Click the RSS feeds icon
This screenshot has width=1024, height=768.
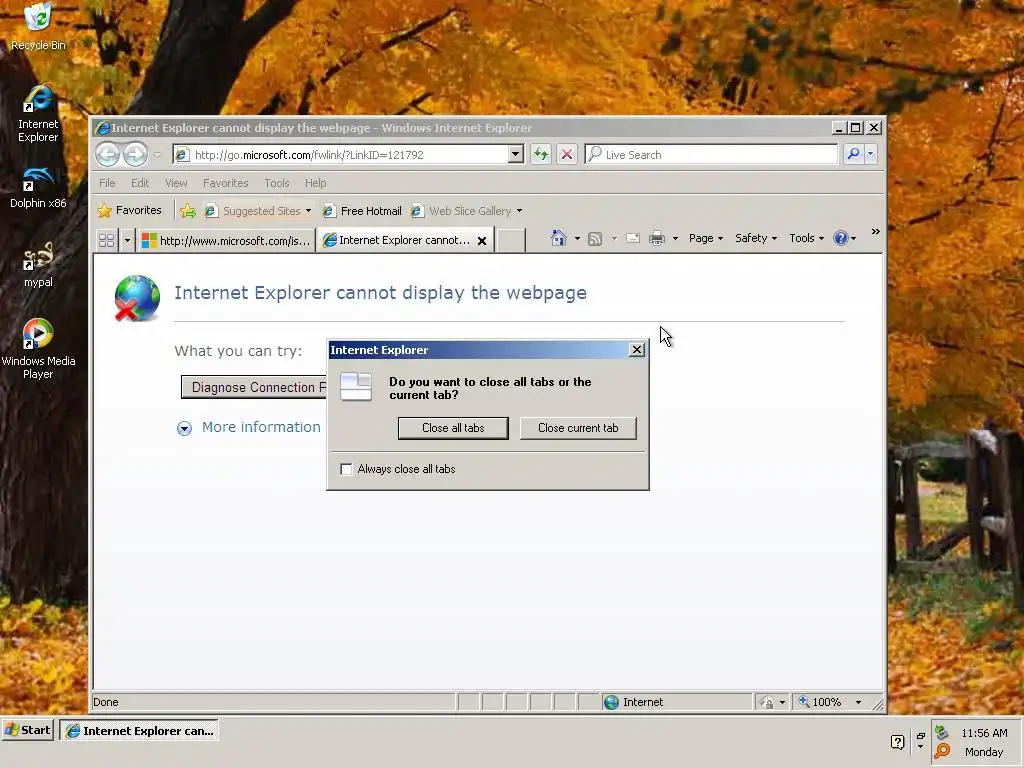(x=595, y=238)
